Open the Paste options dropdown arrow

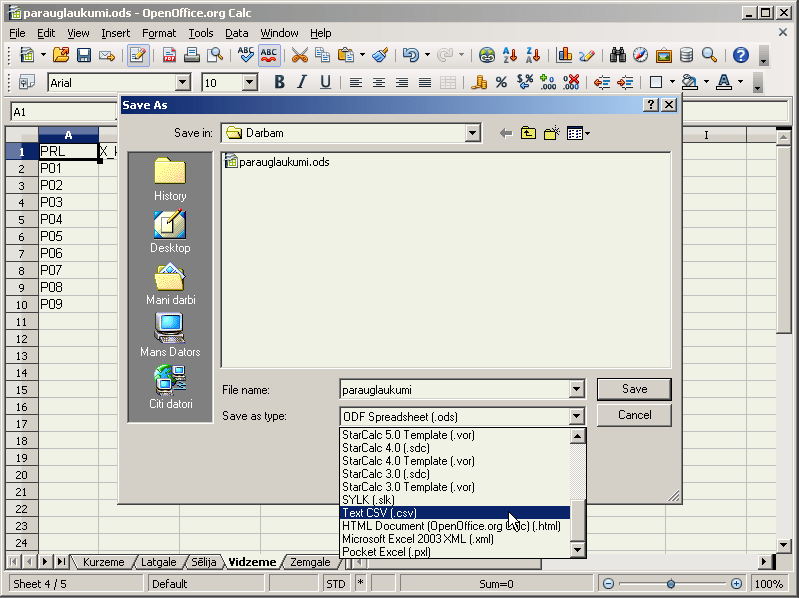click(362, 55)
